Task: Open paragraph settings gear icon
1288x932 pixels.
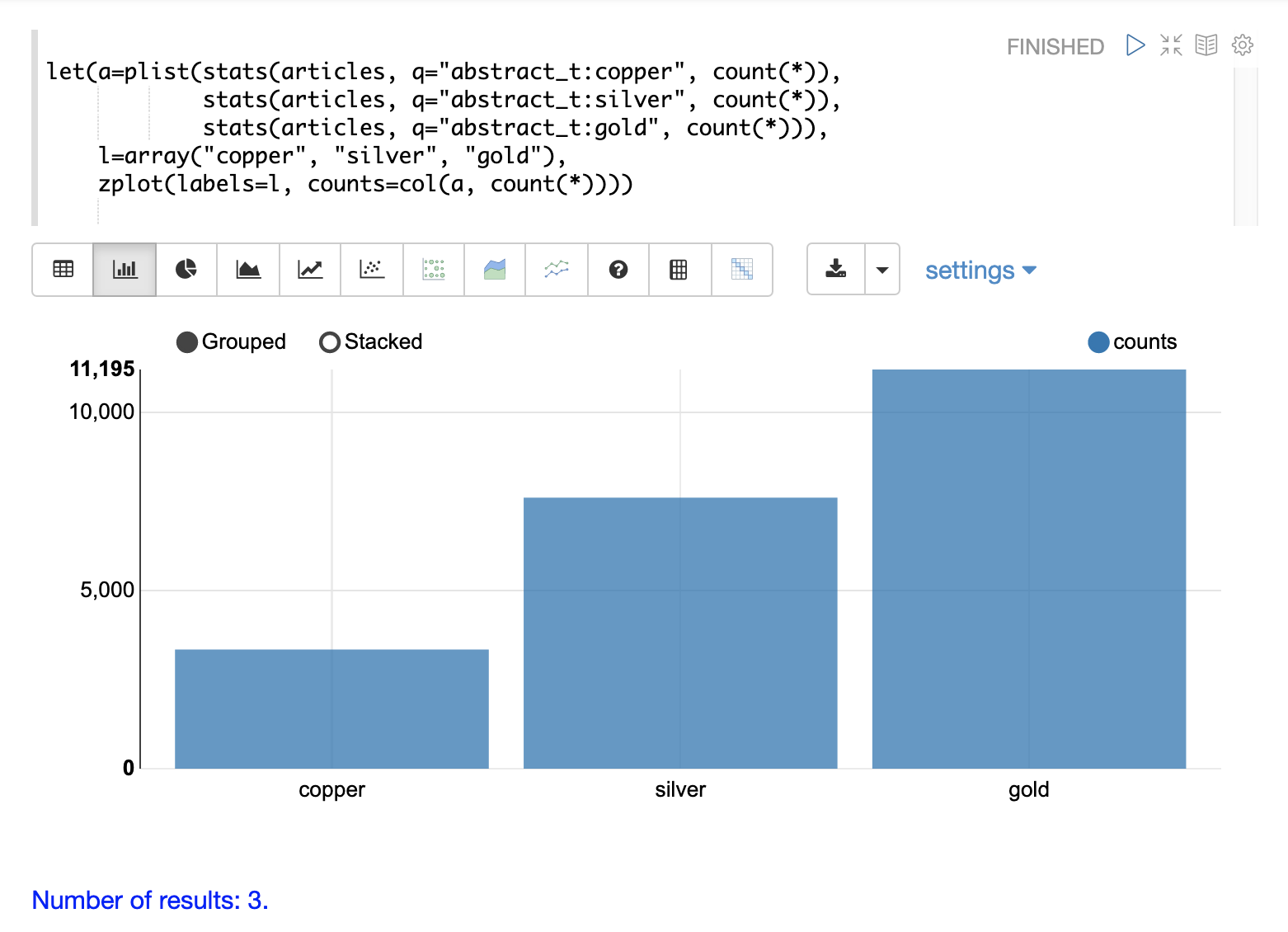Action: click(1243, 45)
